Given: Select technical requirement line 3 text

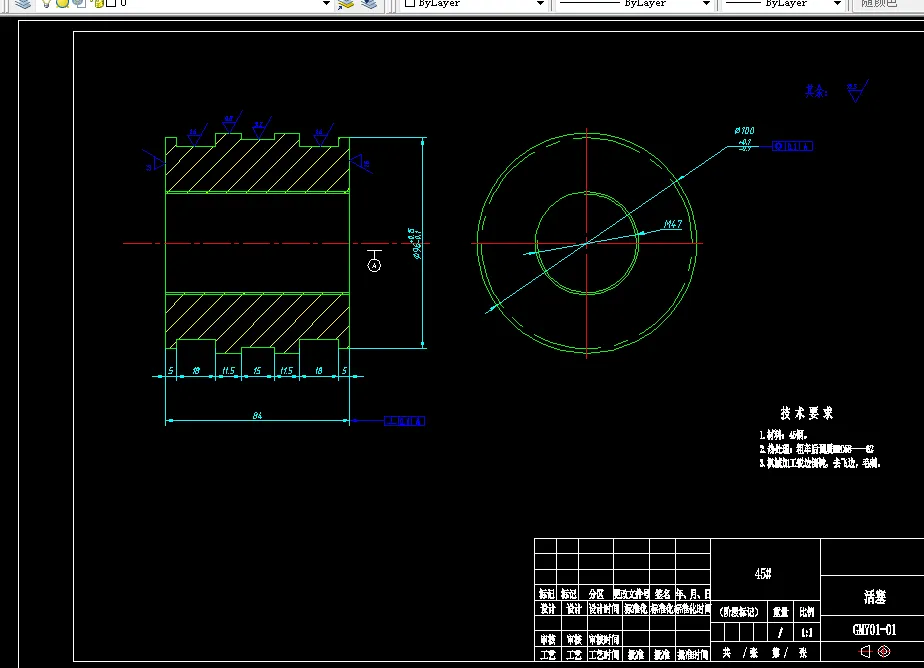Looking at the screenshot, I should pos(820,463).
